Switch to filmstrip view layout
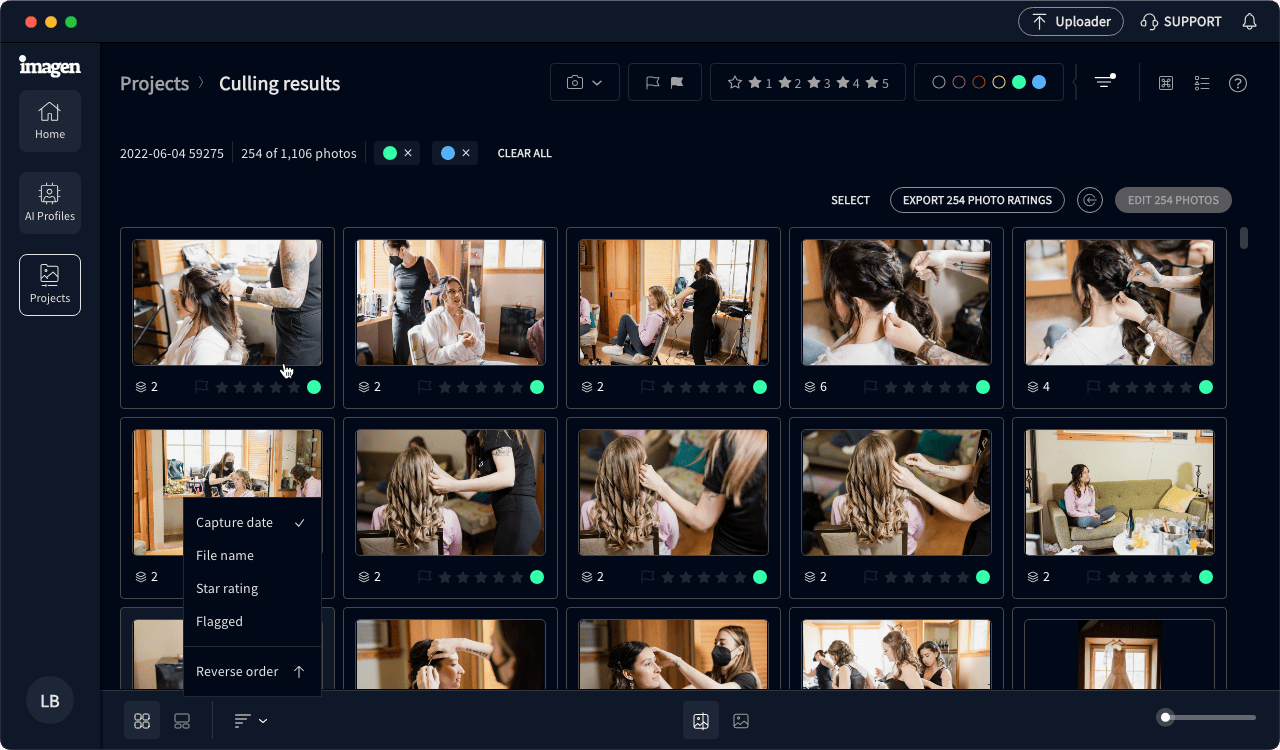This screenshot has height=750, width=1280. pos(182,720)
